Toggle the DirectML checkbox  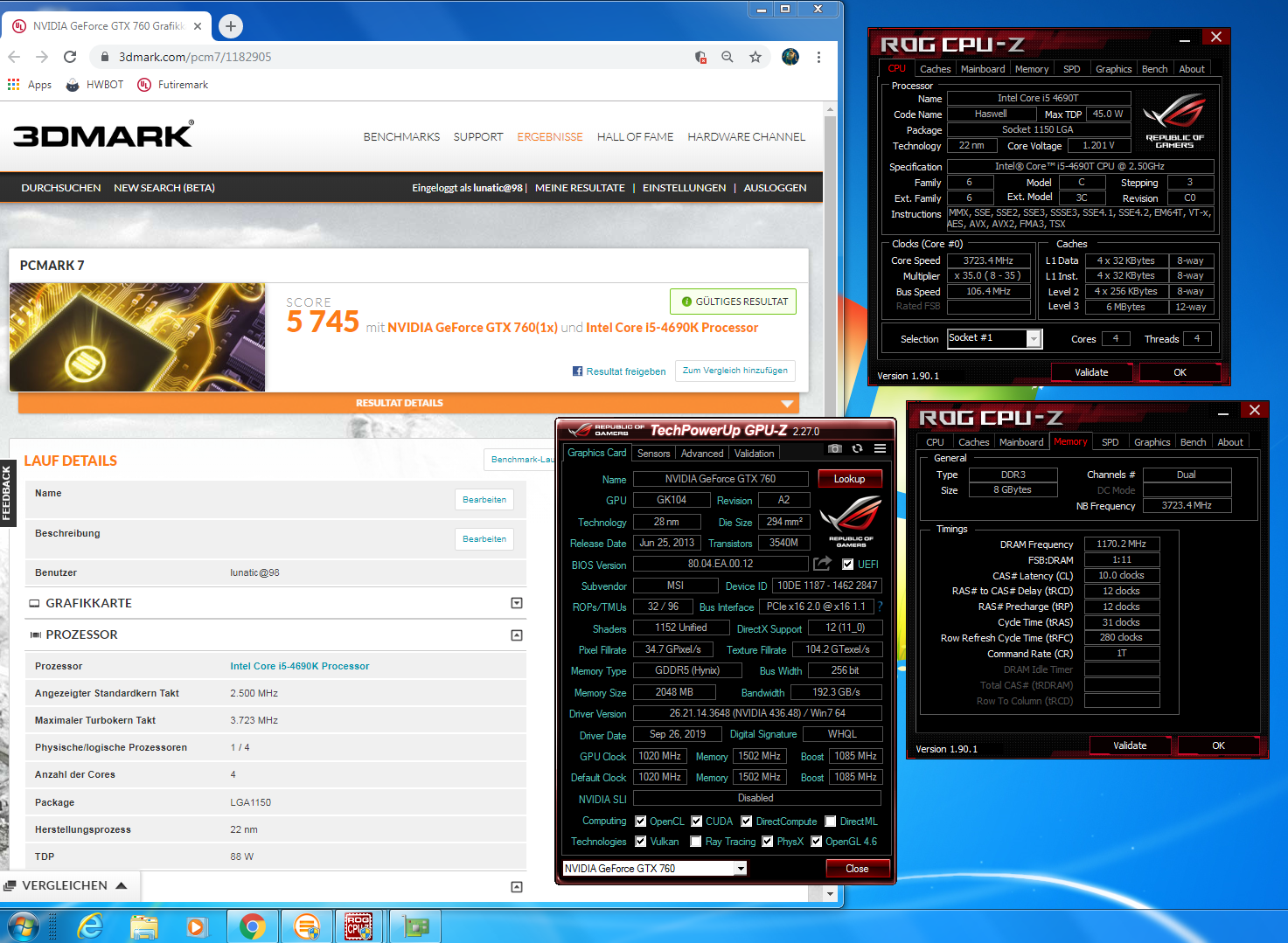[831, 822]
